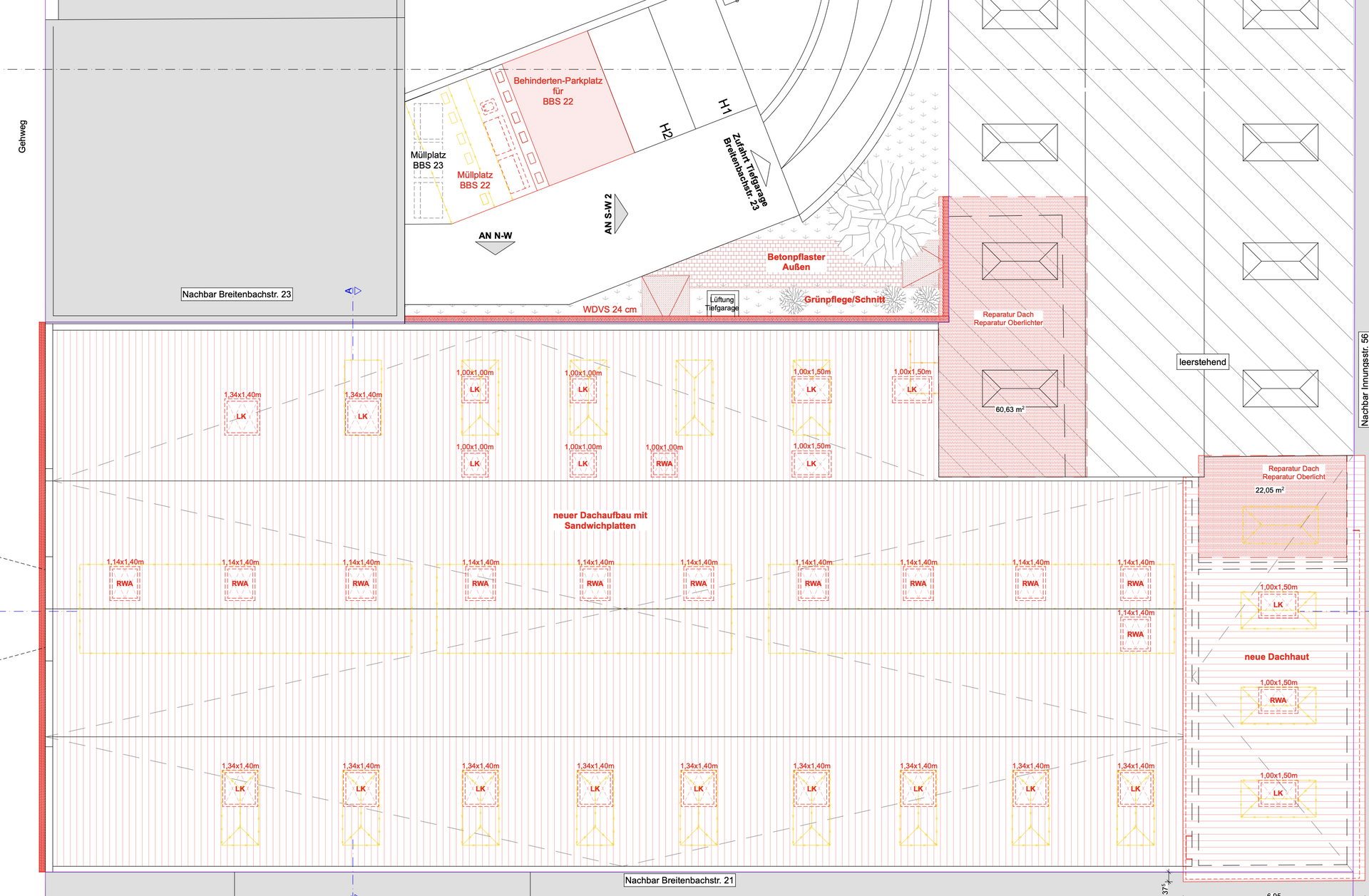Click the Behinderten-Parkplatz für BBS 22 text
The image size is (1369, 896).
(558, 91)
